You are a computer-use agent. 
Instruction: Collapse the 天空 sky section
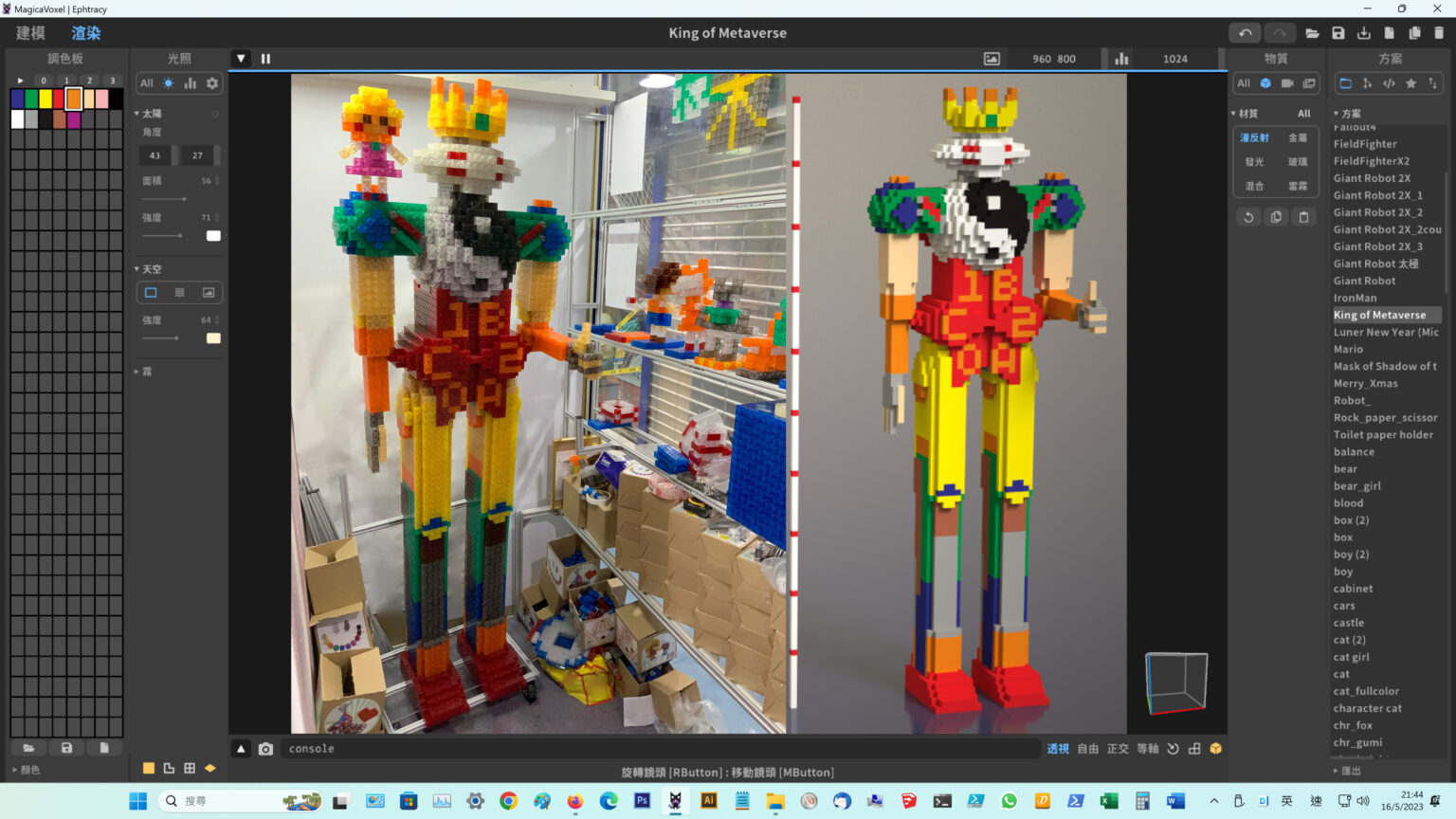[x=136, y=269]
